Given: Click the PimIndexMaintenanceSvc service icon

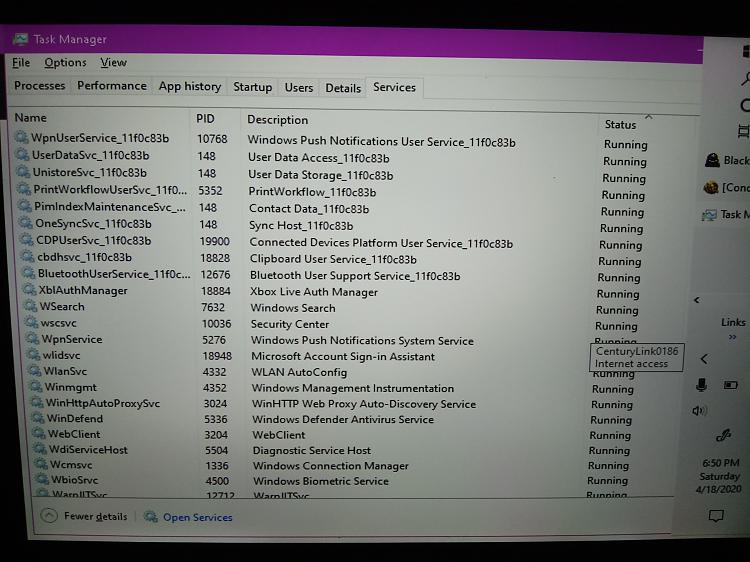Looking at the screenshot, I should [26, 206].
